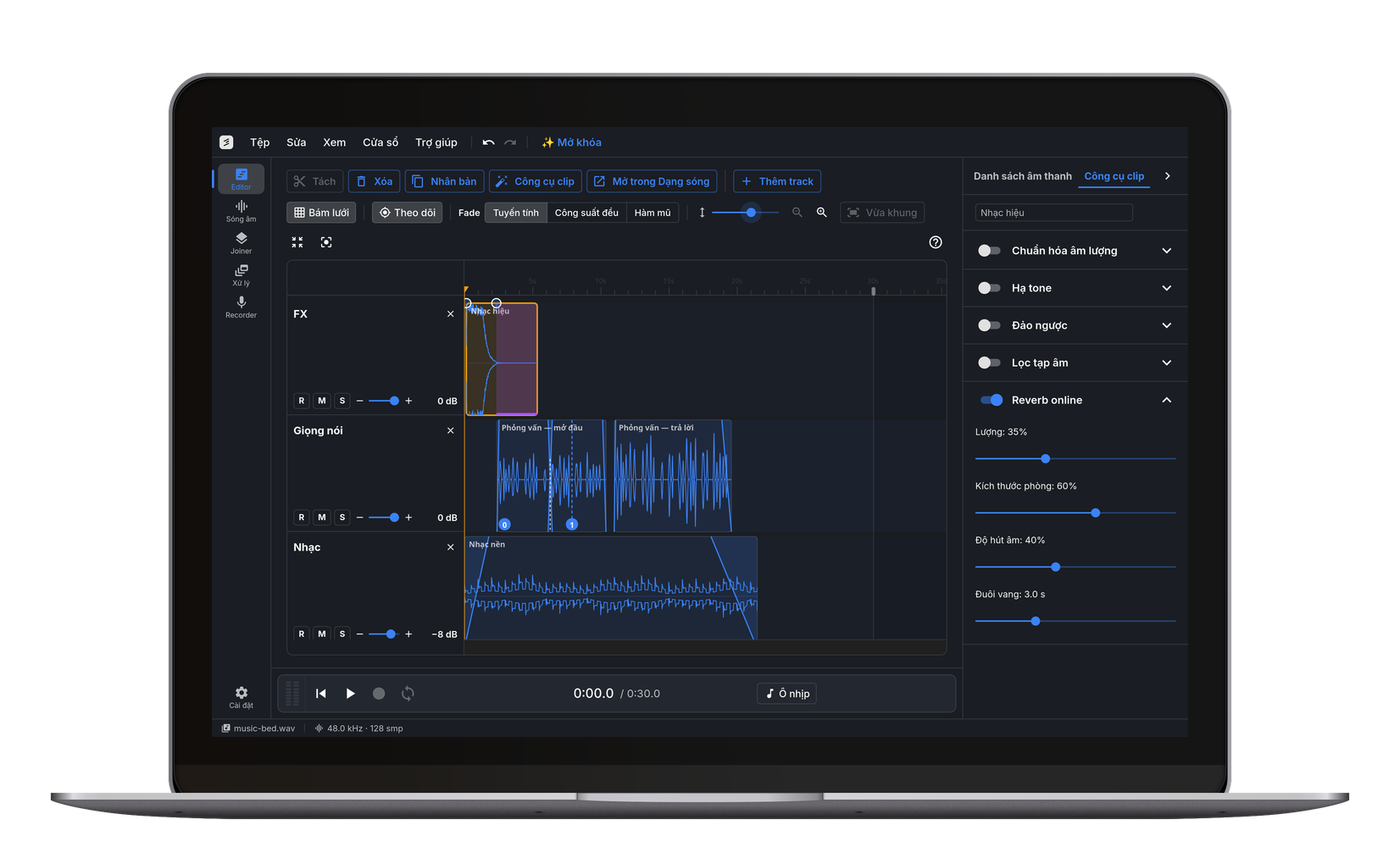The width and height of the screenshot is (1400, 864).
Task: Open the Recorder microphone tool
Action: [x=241, y=307]
